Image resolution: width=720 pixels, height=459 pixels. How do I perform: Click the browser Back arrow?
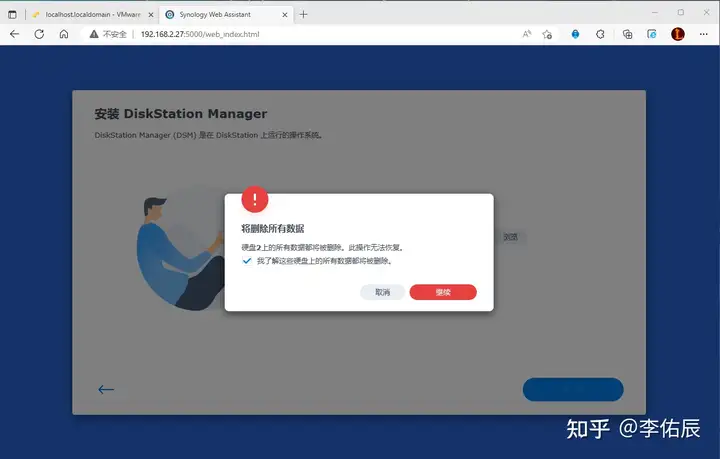coord(15,34)
